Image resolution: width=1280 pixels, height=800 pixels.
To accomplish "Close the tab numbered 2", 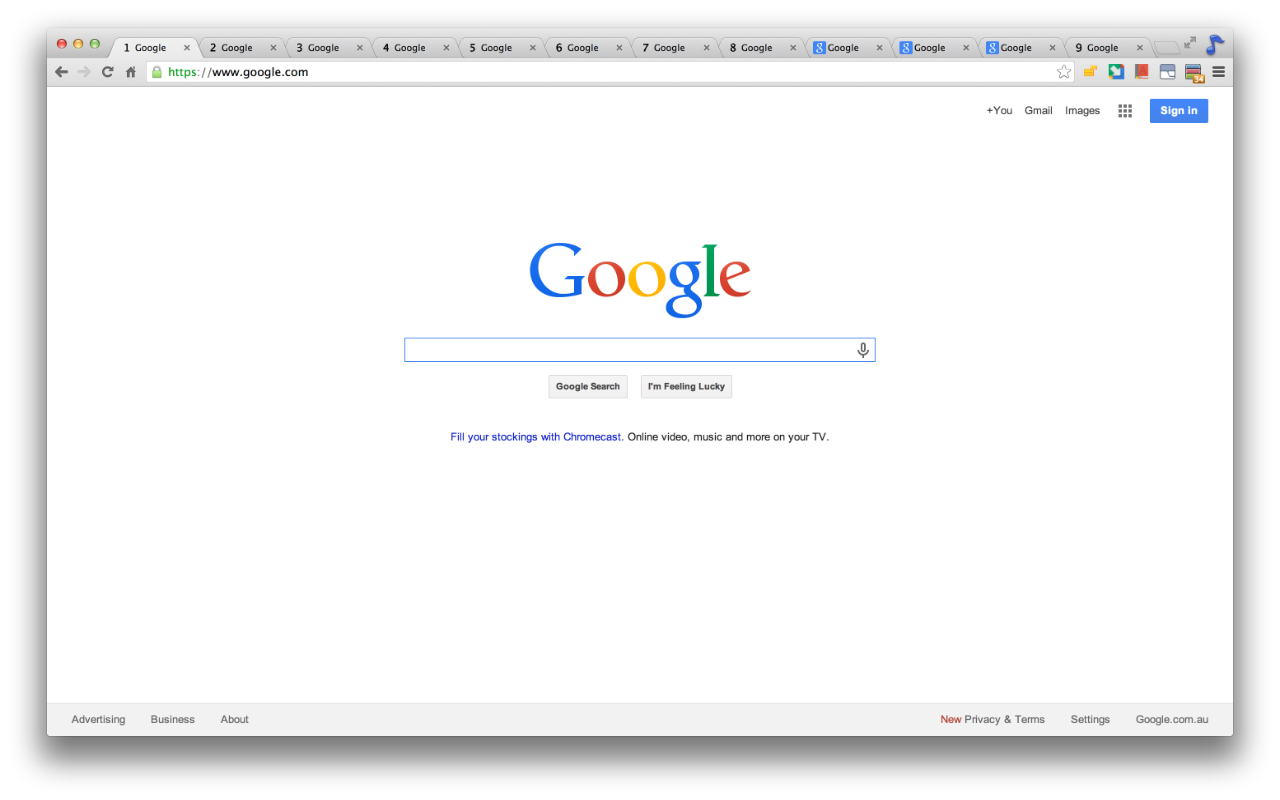I will pyautogui.click(x=273, y=48).
